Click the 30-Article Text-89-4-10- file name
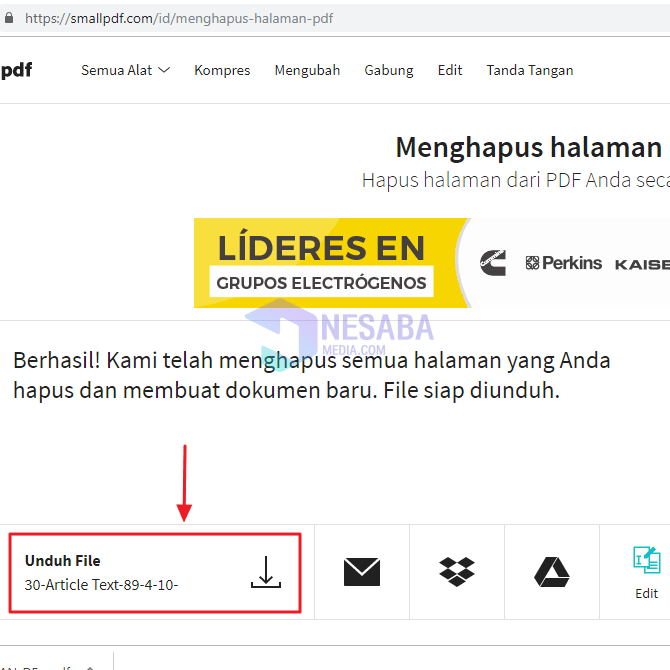The width and height of the screenshot is (670, 670). [x=101, y=585]
